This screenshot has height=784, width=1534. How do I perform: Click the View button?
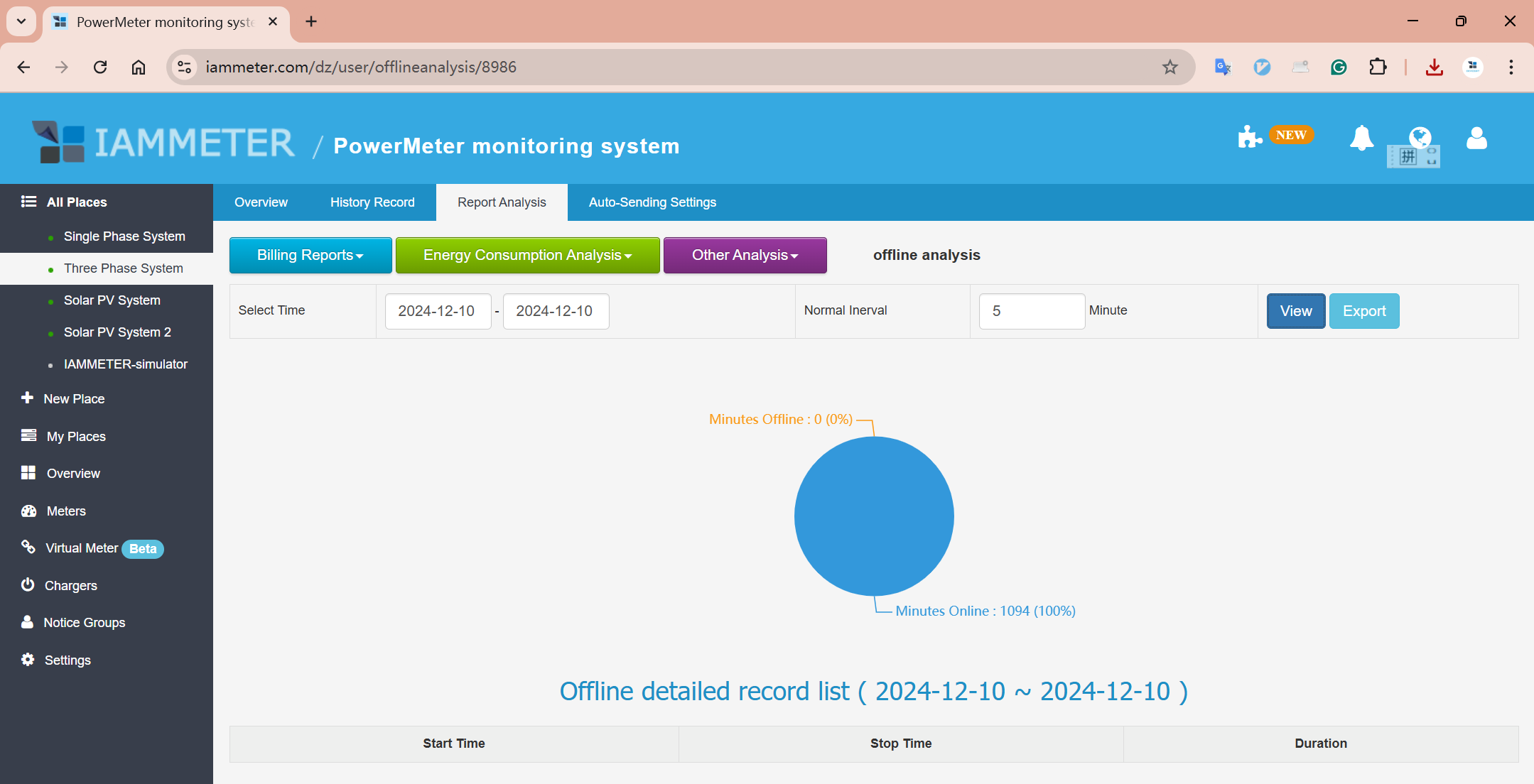tap(1296, 311)
